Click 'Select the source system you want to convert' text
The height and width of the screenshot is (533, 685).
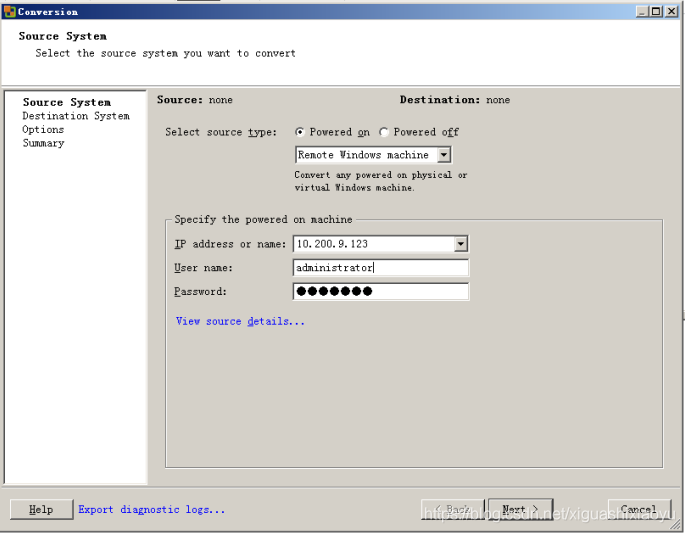166,53
